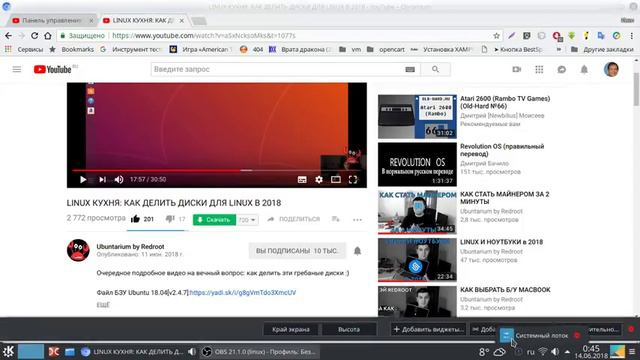Open the account avatar menu
640x360 pixels.
[611, 69]
